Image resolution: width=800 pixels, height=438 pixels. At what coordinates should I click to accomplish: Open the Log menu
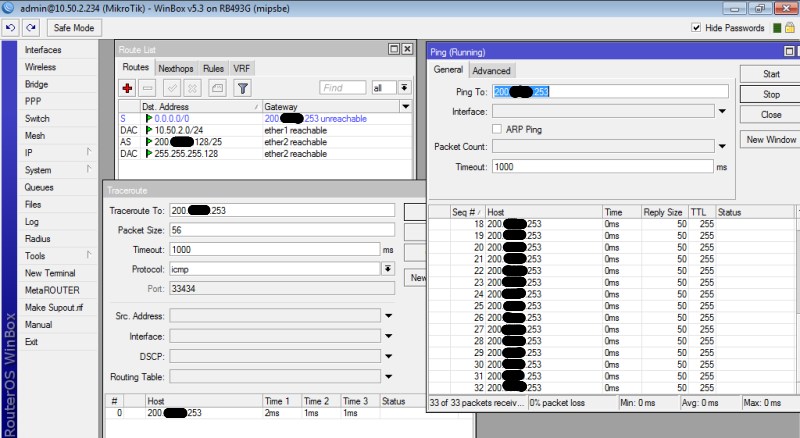coord(32,222)
